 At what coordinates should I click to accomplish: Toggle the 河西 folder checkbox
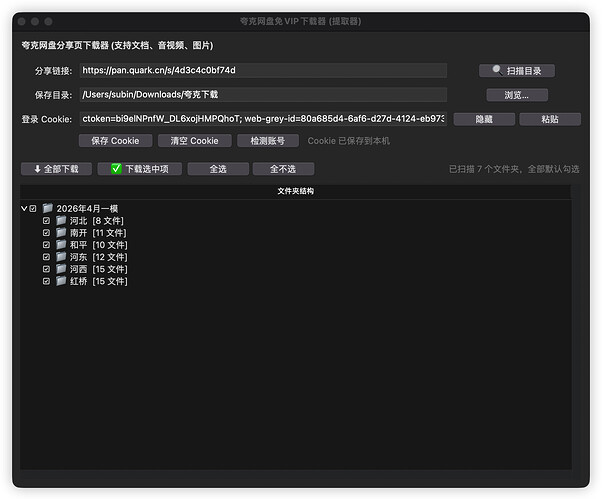click(46, 269)
